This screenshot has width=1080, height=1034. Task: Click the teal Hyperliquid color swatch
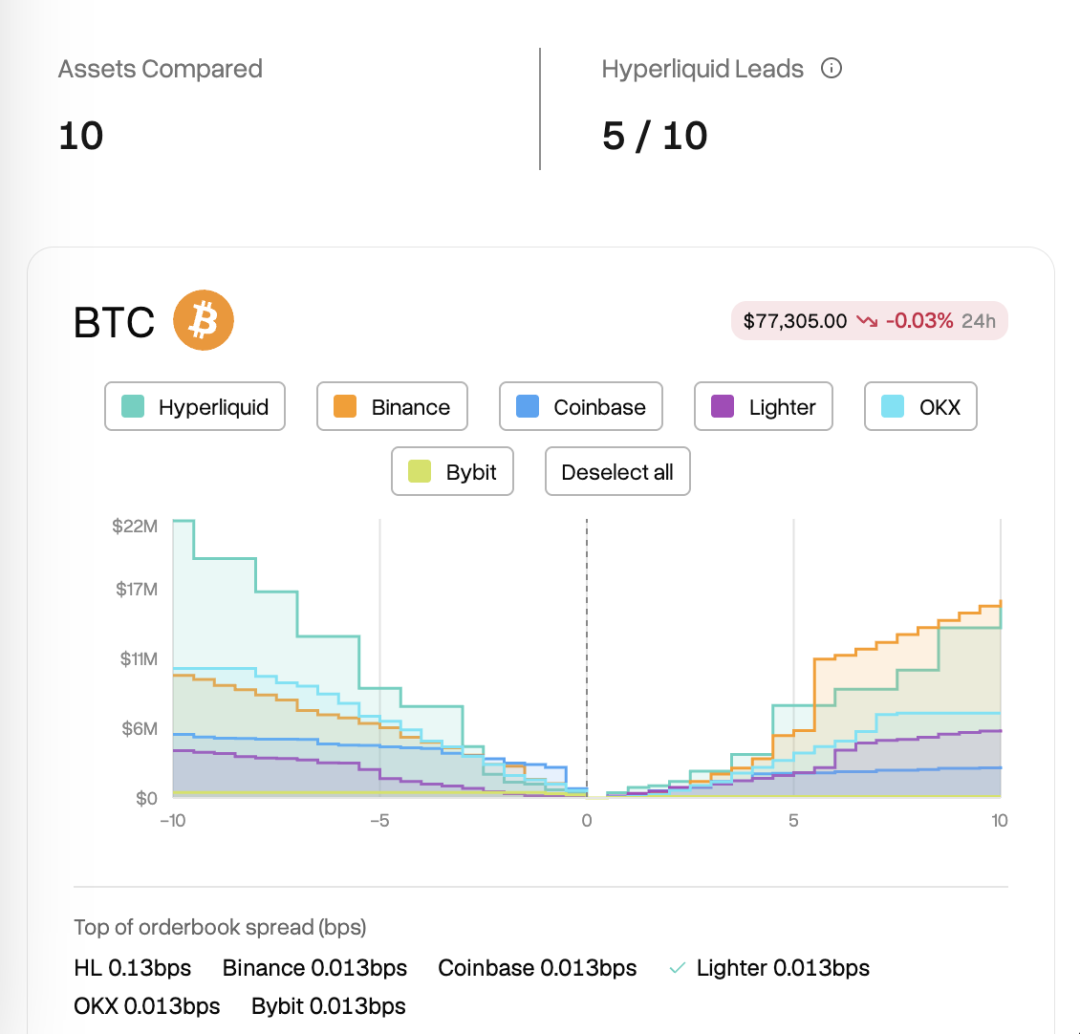(x=133, y=406)
